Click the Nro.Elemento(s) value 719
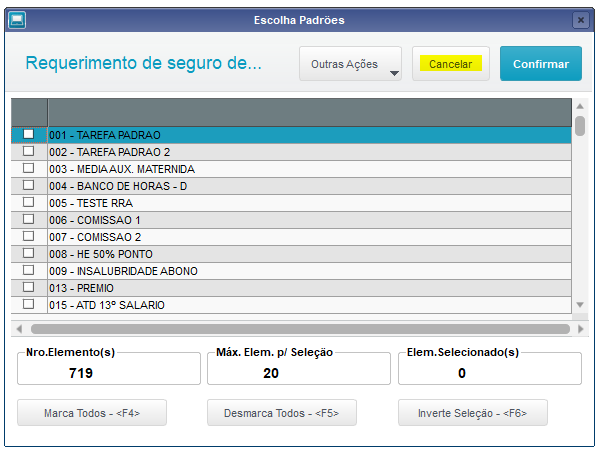 (81, 373)
